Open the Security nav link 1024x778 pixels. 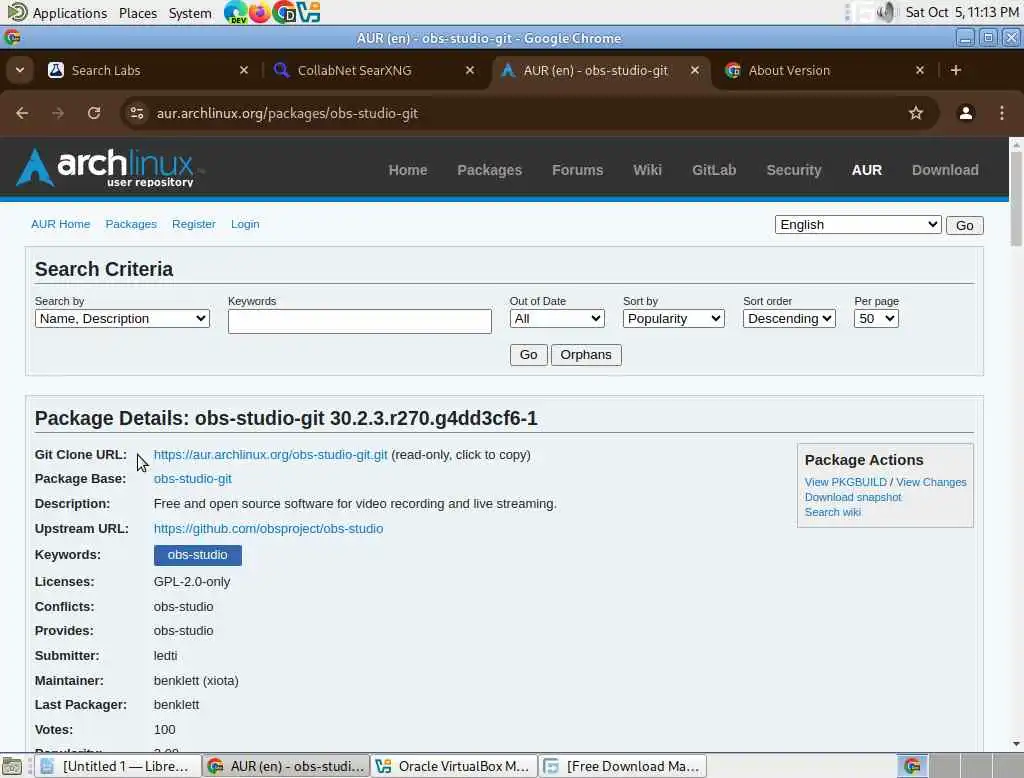point(793,170)
